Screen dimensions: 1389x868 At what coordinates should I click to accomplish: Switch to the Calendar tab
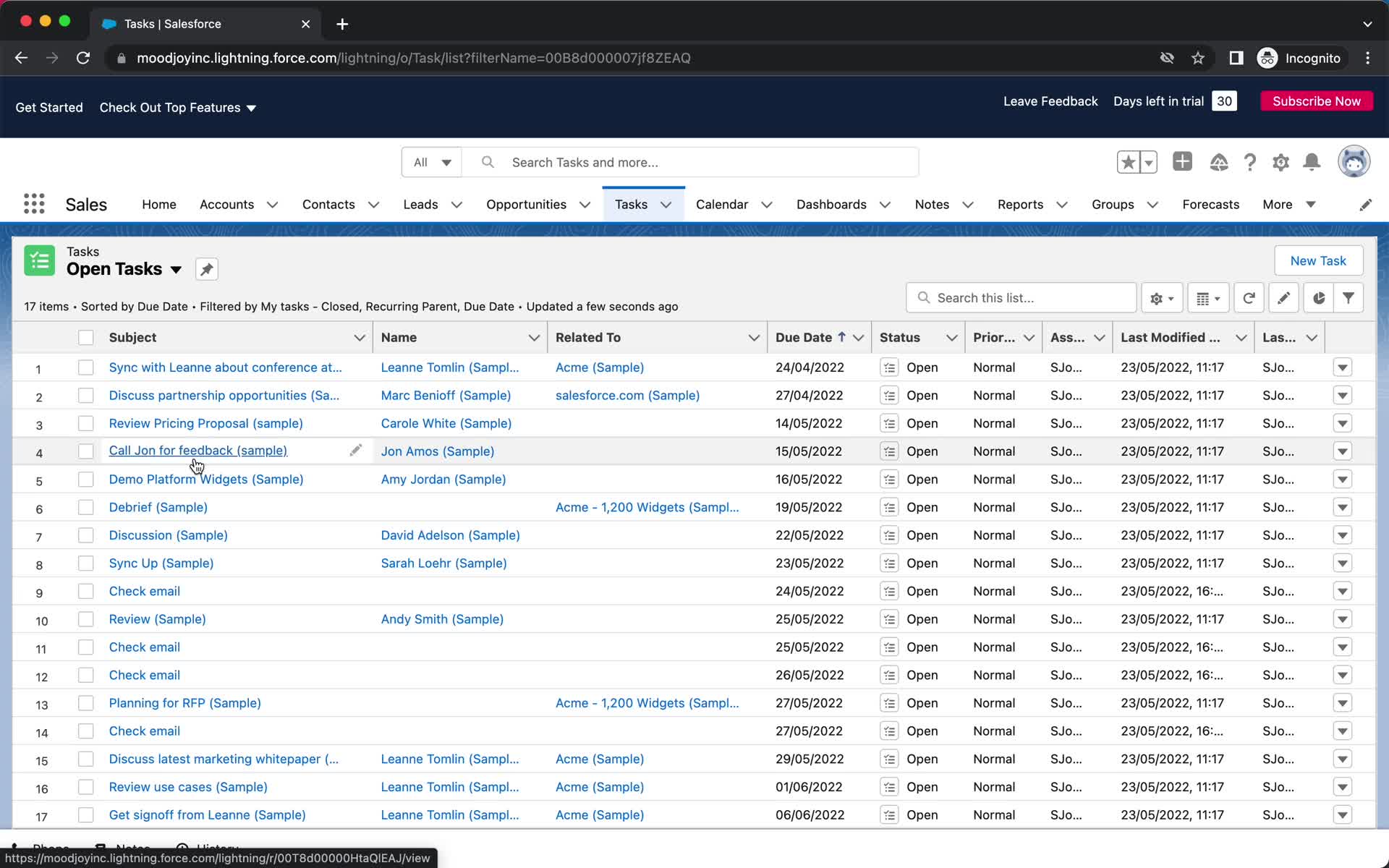point(722,205)
